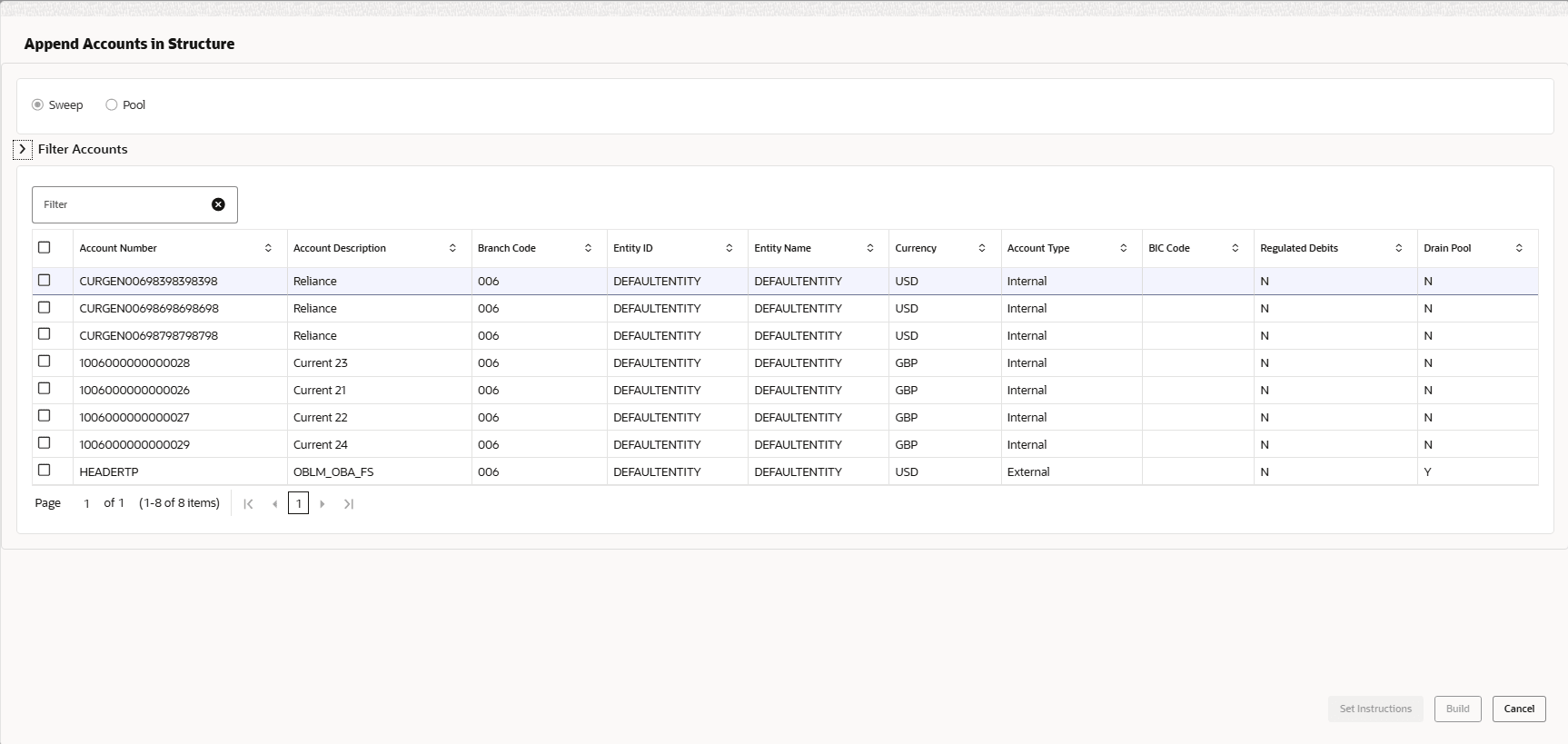Check account CURGEN00698798798798 row
Viewport: 1568px width, 744px height.
coord(44,333)
